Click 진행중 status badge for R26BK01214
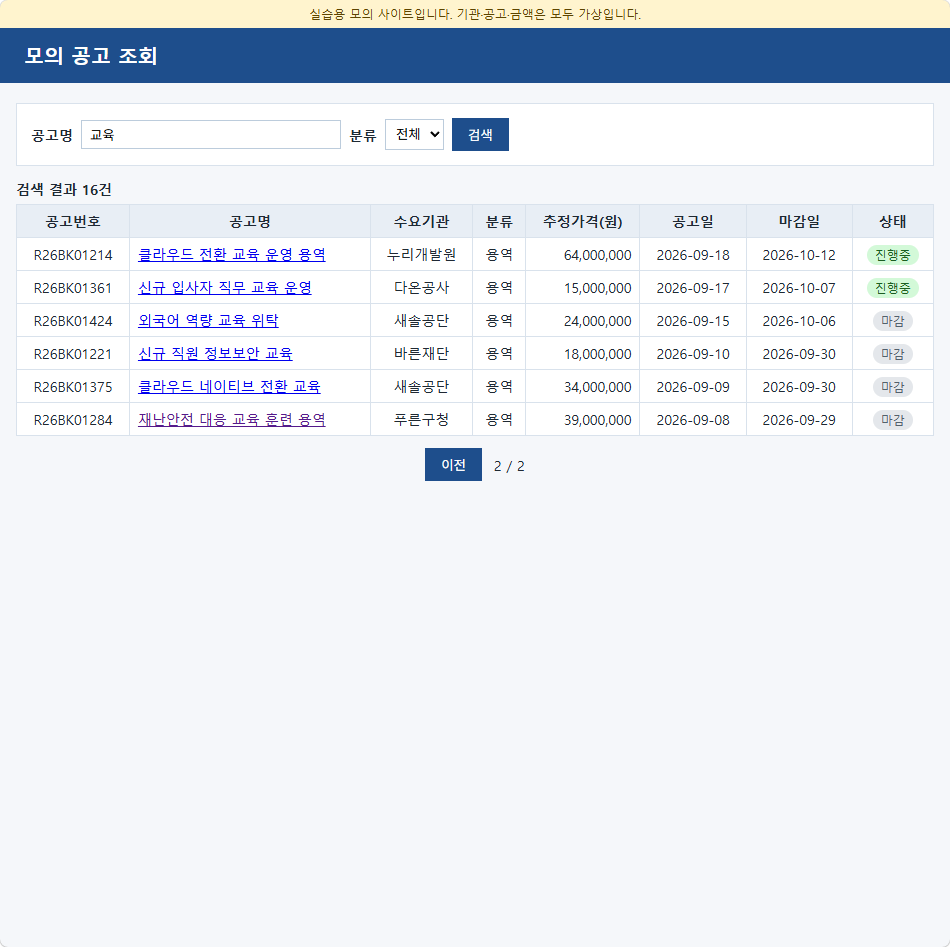Viewport: 950px width, 947px height. 892,255
